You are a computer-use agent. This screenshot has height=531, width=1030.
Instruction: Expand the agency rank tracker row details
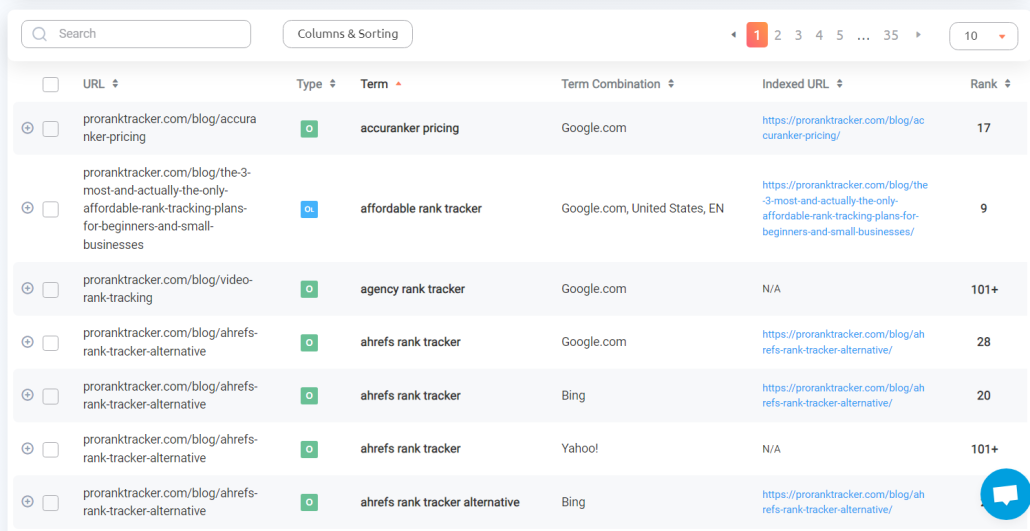coord(27,288)
